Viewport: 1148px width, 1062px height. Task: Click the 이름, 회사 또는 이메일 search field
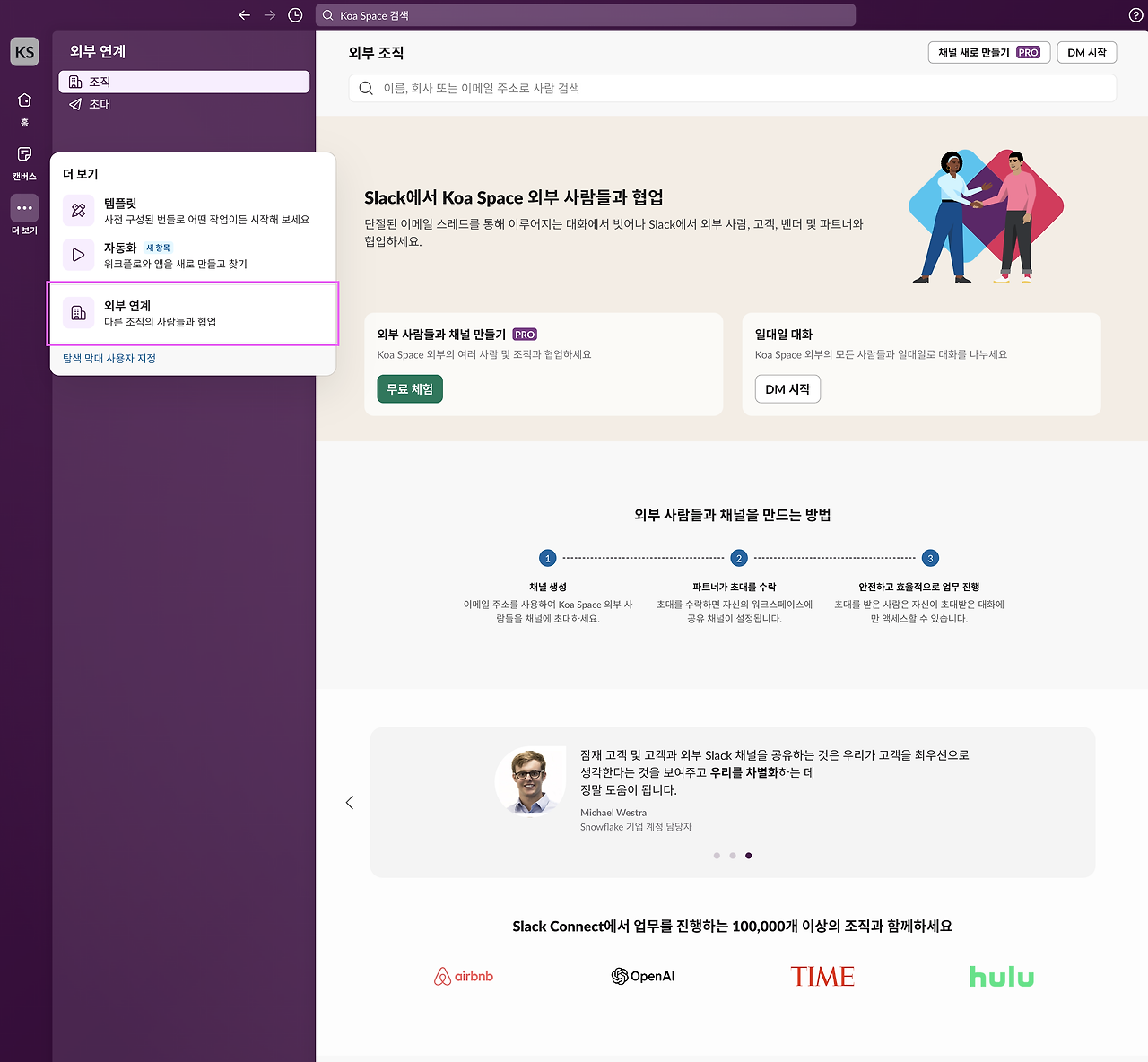[x=733, y=88]
